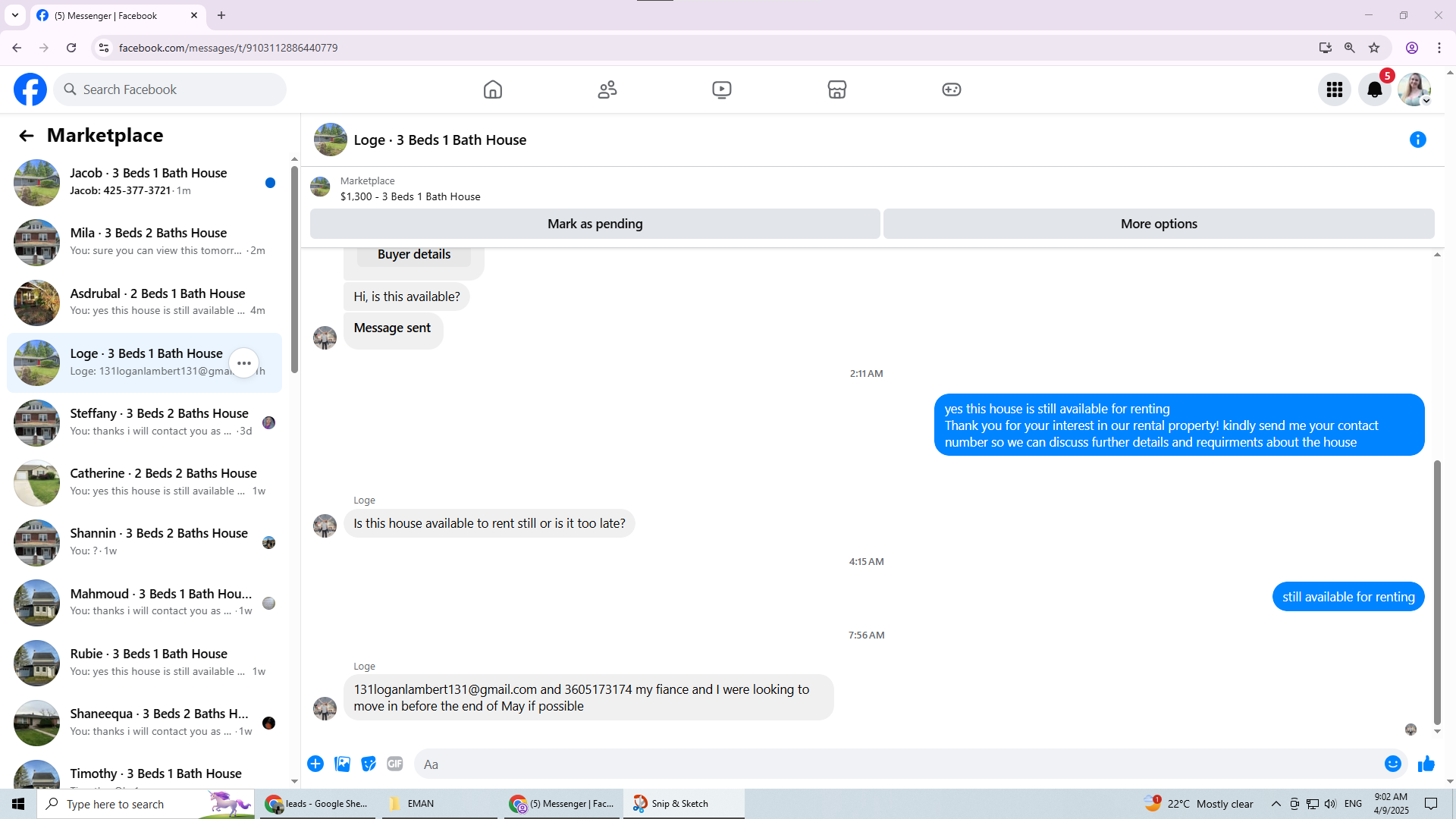Open conversation info icon for Loge chat

[x=1418, y=140]
